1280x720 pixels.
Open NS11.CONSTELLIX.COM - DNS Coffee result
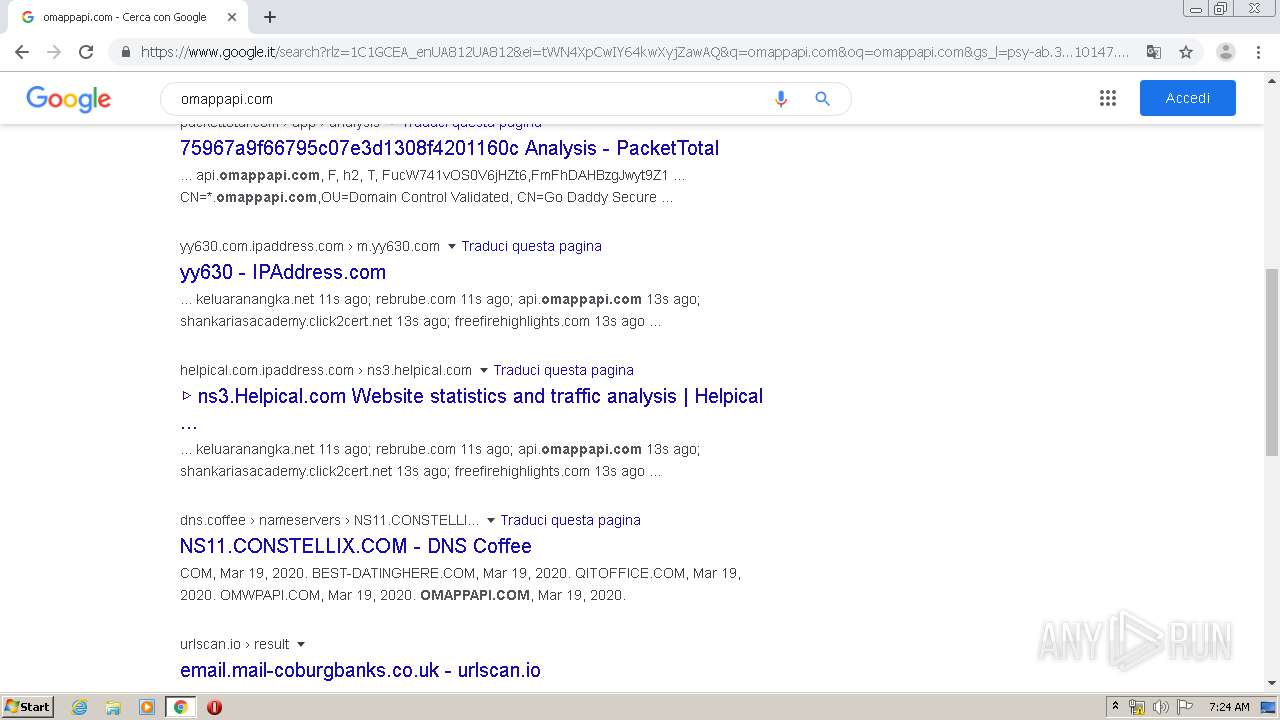coord(356,546)
